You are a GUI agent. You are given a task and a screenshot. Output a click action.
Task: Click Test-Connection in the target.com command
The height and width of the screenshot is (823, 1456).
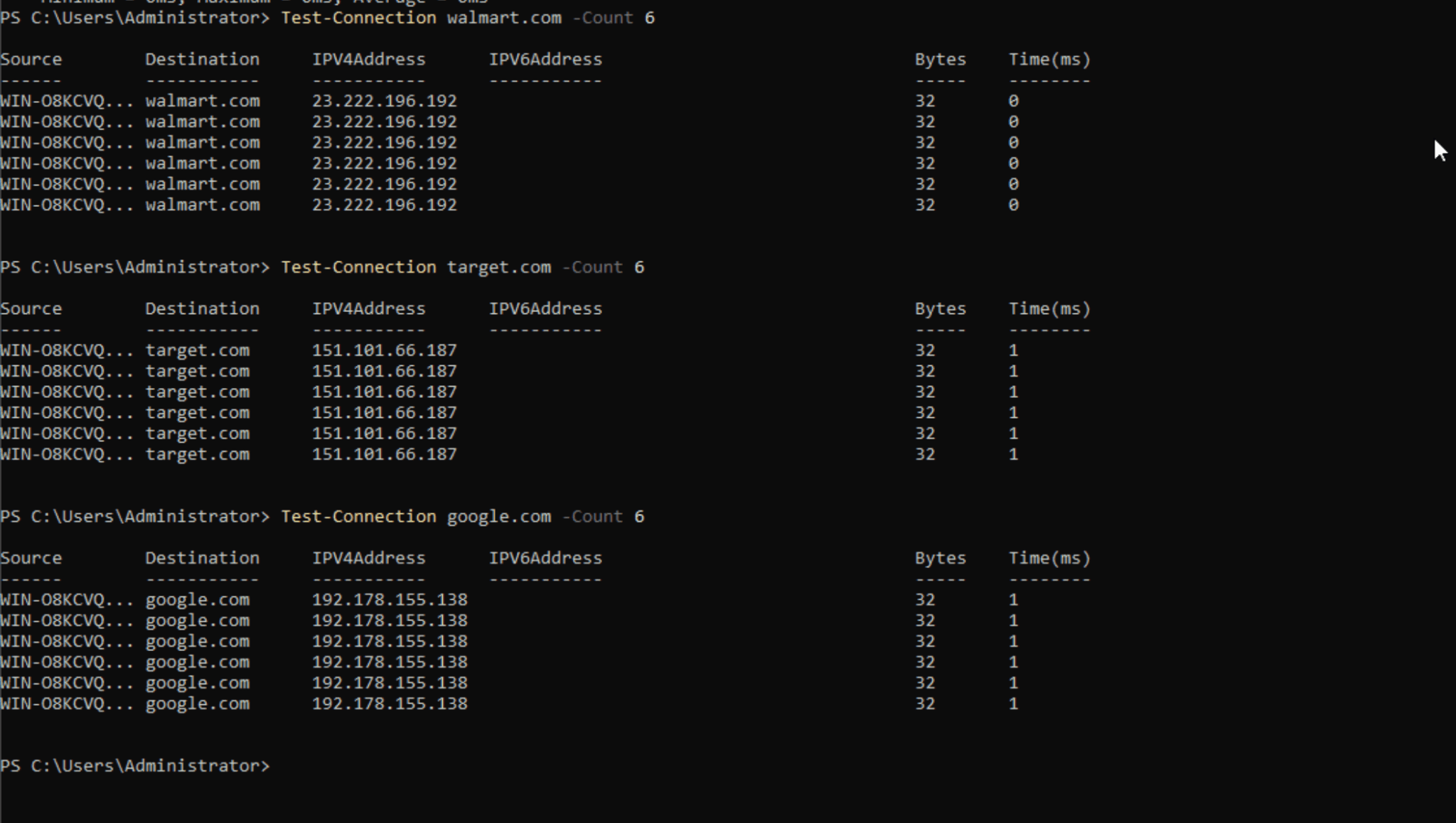358,267
